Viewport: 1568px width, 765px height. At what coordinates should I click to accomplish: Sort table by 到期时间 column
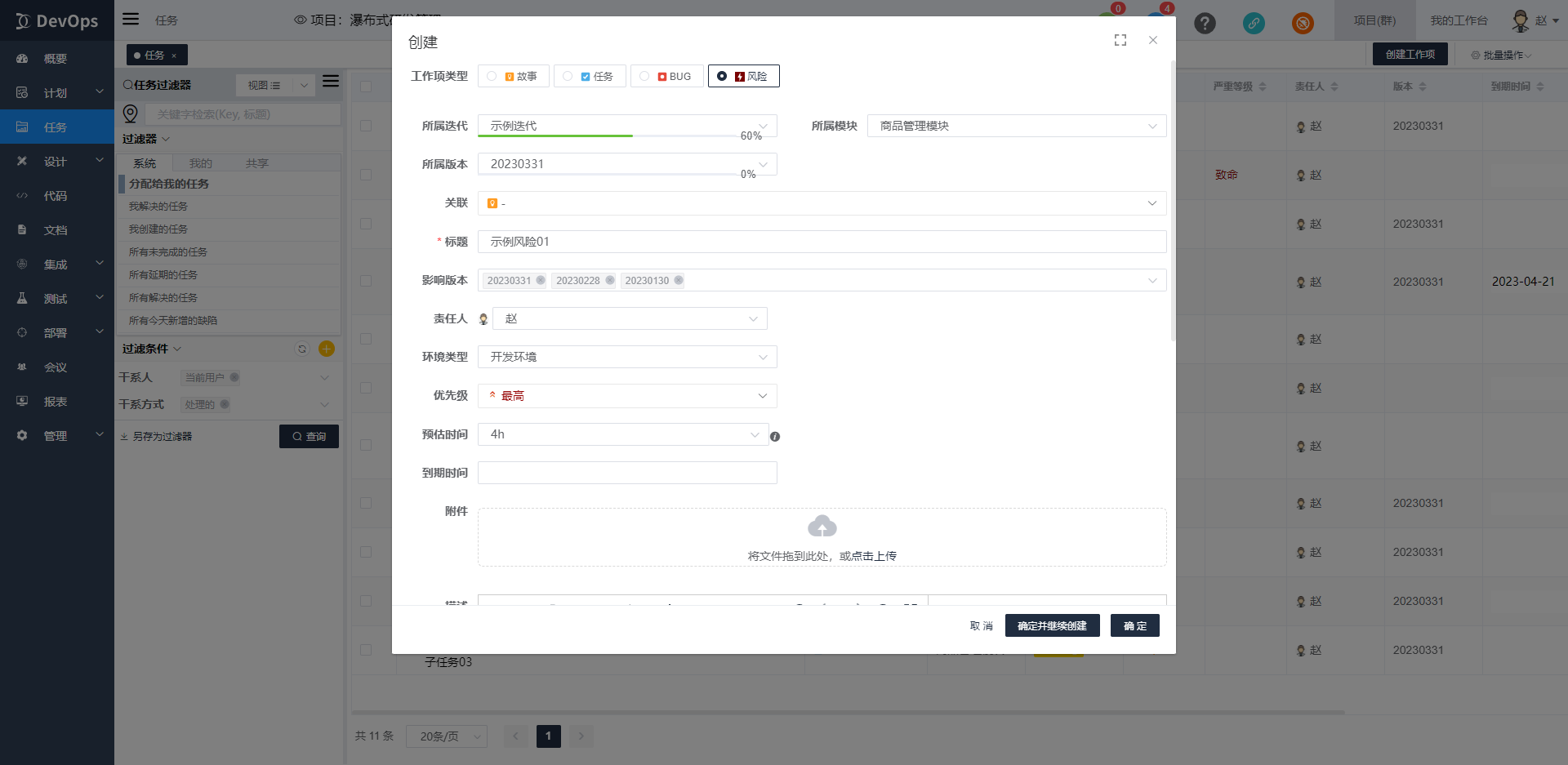tap(1540, 87)
